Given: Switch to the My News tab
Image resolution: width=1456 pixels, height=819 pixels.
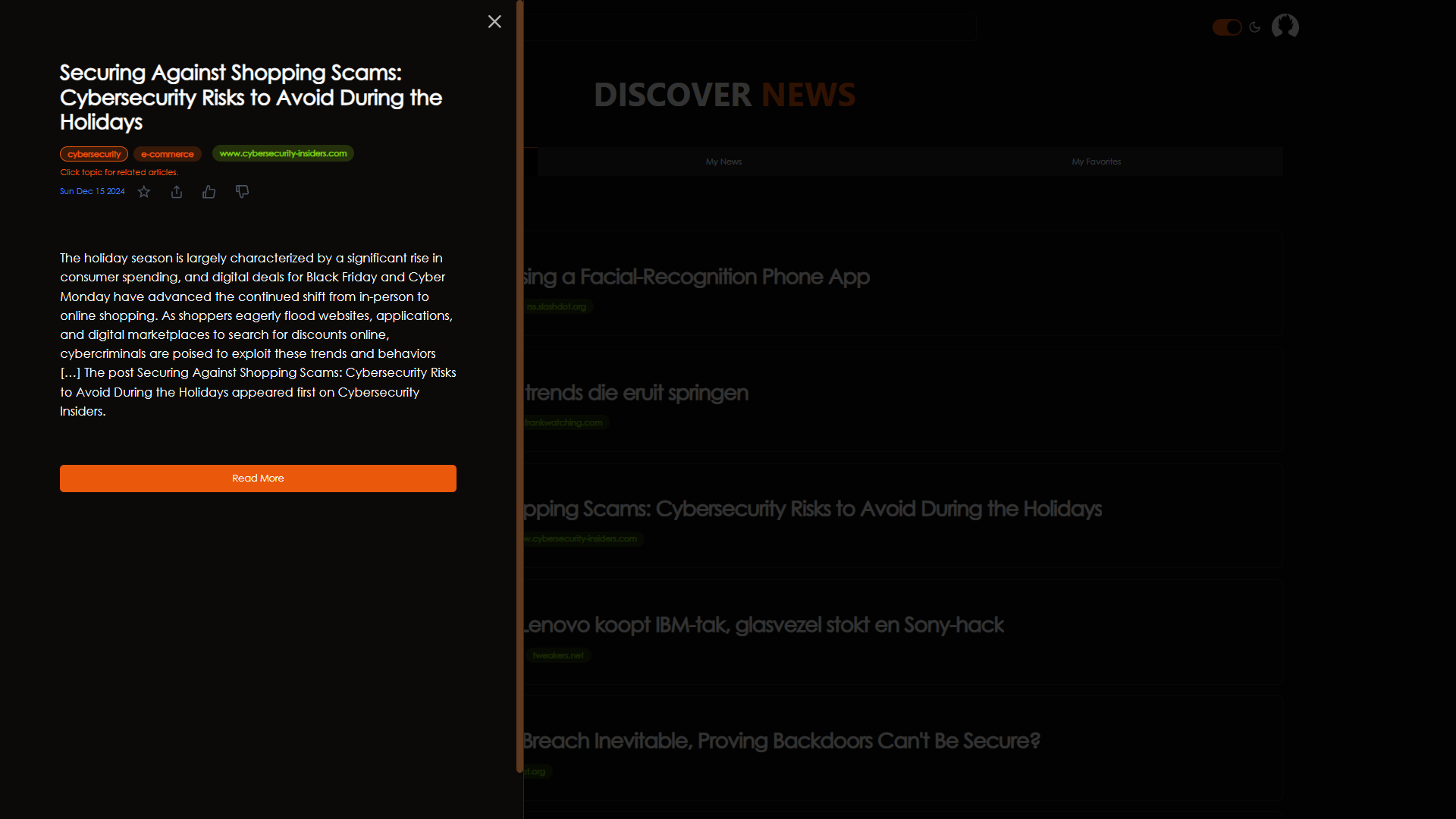Looking at the screenshot, I should pos(723,162).
